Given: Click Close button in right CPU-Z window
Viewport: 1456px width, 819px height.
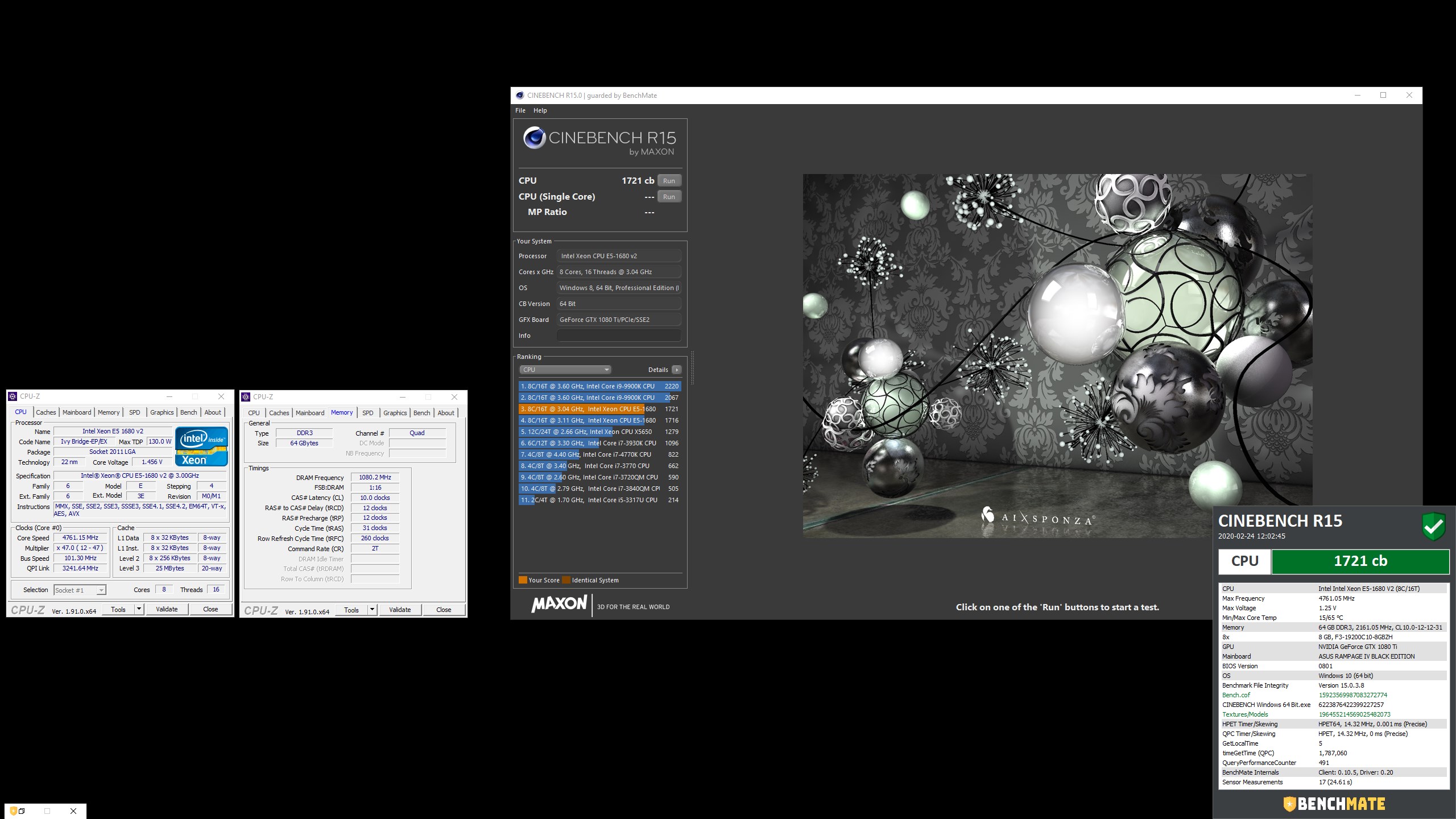Looking at the screenshot, I should pos(444,610).
